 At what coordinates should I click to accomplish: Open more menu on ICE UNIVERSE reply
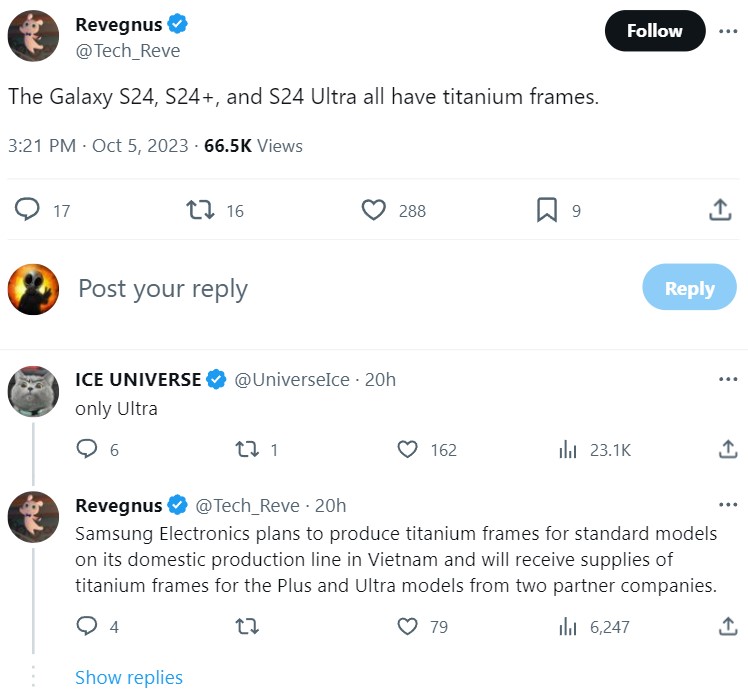728,379
